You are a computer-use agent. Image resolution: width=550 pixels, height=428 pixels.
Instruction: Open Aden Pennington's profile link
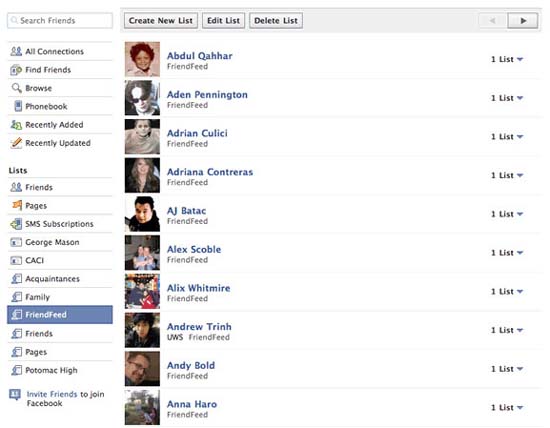point(207,94)
